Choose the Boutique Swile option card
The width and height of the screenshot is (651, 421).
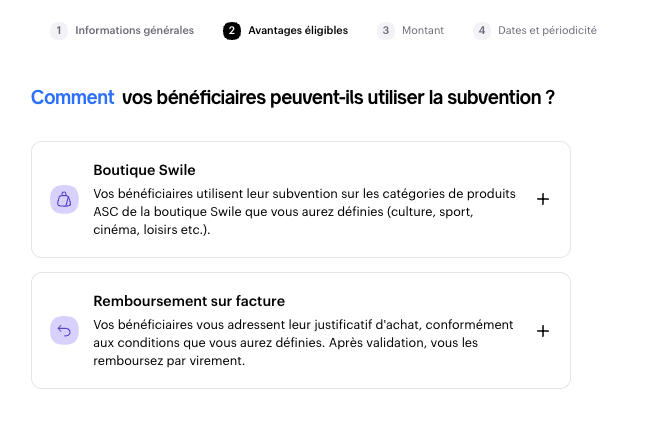coord(301,199)
